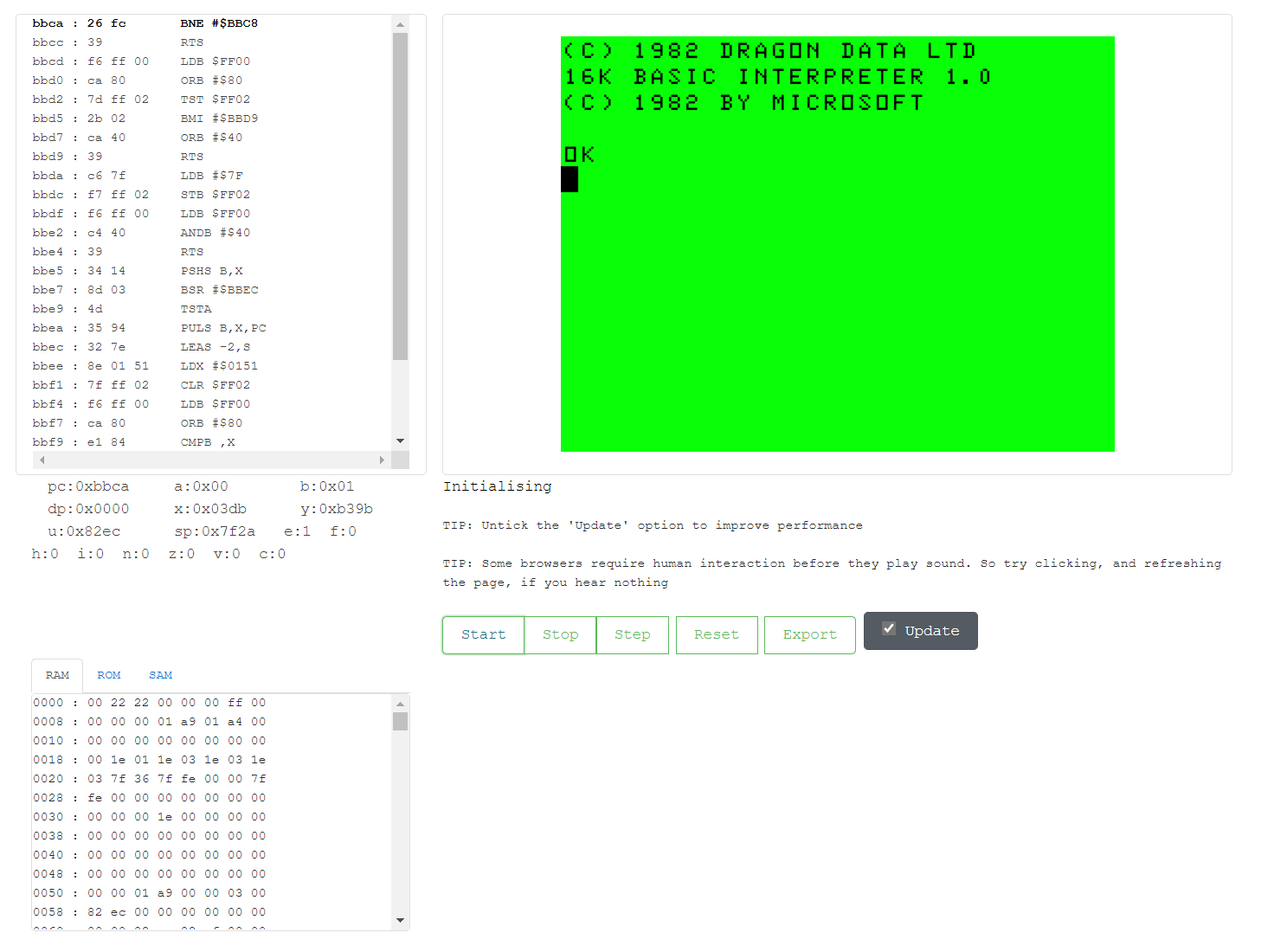Click the disassembly panel's scroll-up arrow
This screenshot has width=1287, height=952.
[x=400, y=24]
